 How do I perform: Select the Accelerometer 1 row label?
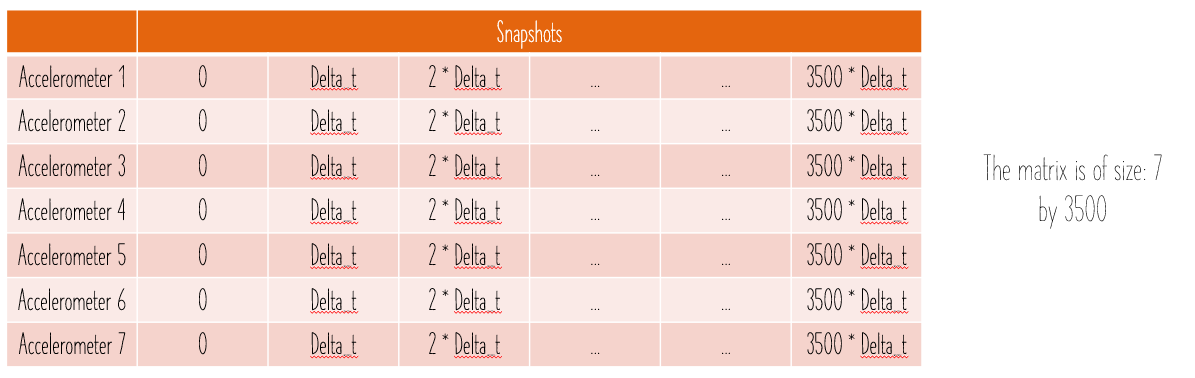72,77
